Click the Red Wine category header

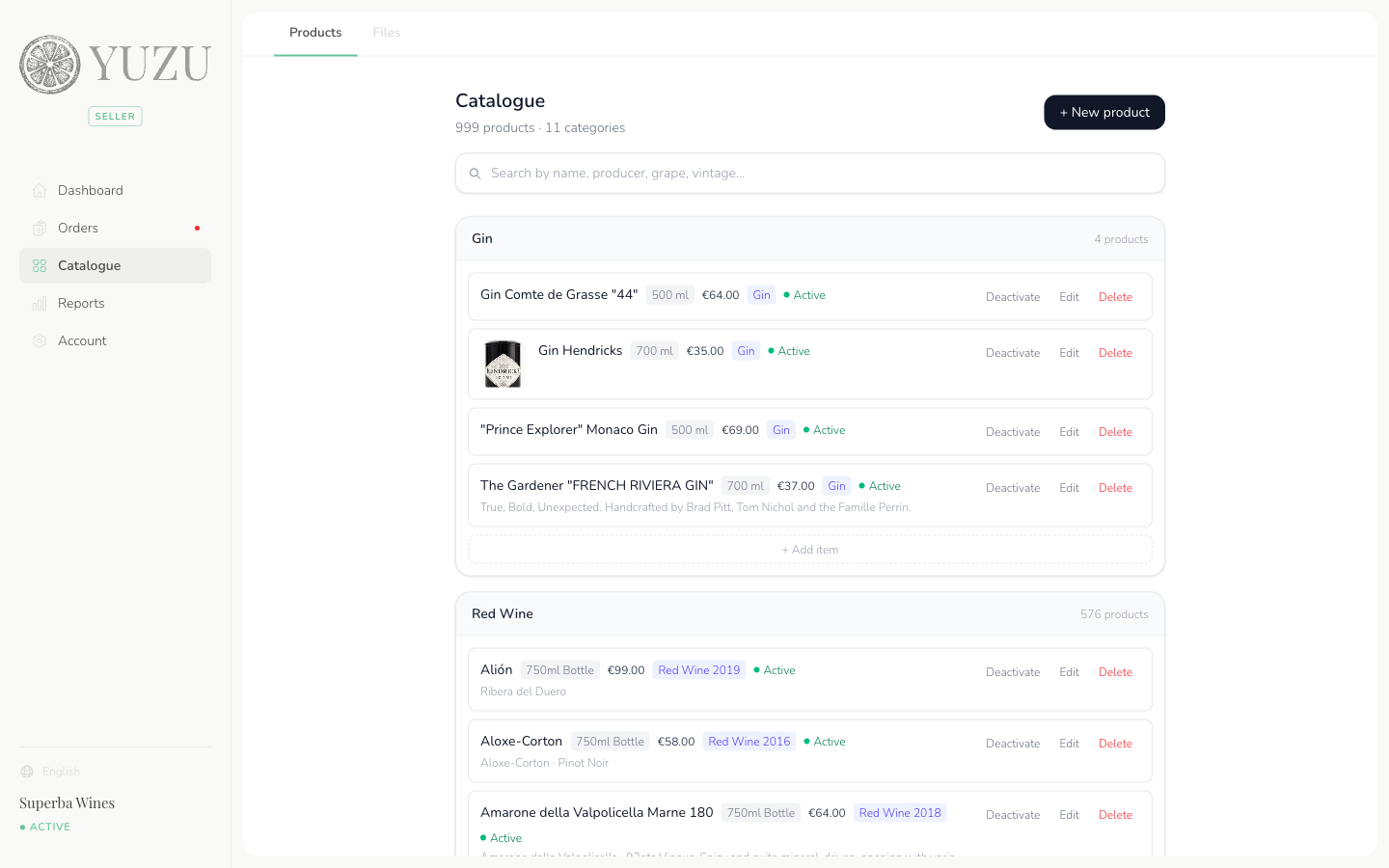coord(810,614)
